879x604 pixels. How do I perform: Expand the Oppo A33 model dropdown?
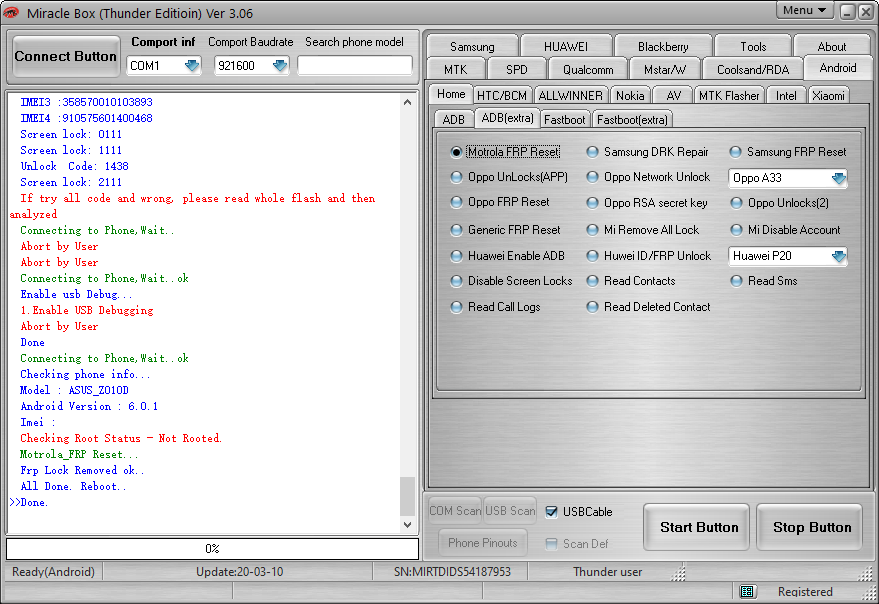(x=839, y=178)
